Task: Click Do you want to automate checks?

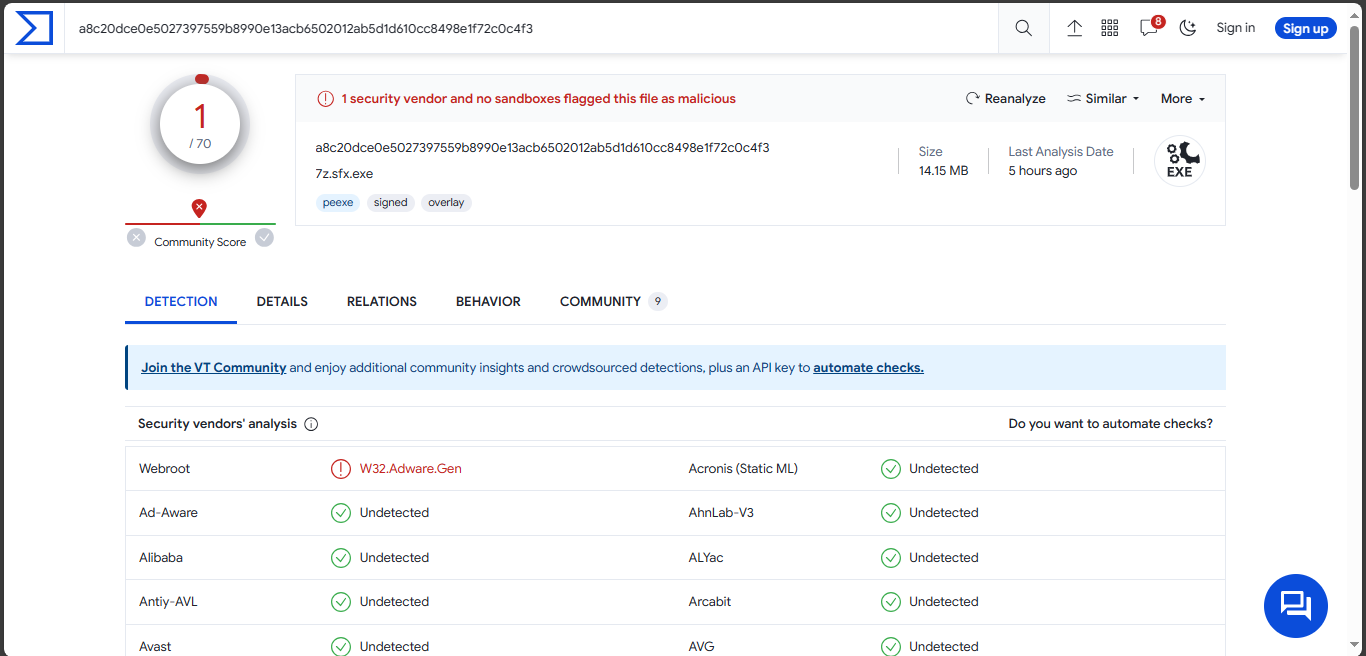Action: [1111, 424]
